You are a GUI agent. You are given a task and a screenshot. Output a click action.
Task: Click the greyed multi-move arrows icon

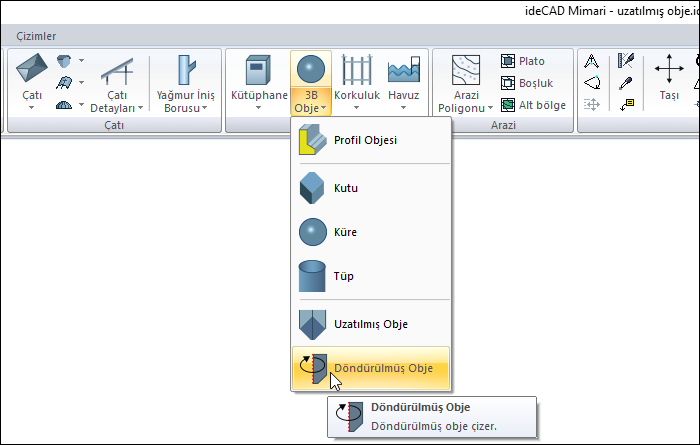(x=592, y=105)
